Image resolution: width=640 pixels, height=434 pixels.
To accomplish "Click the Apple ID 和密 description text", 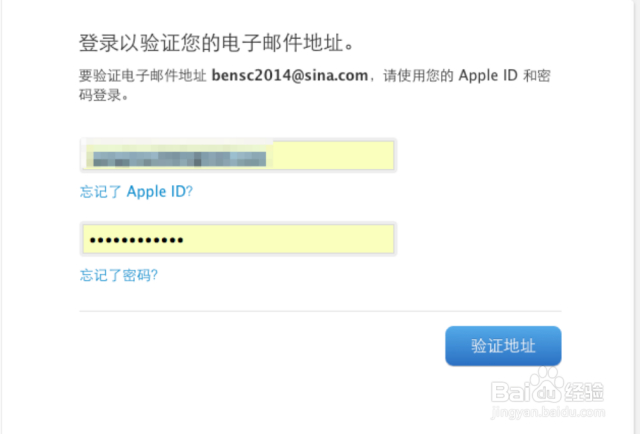I will pyautogui.click(x=504, y=76).
